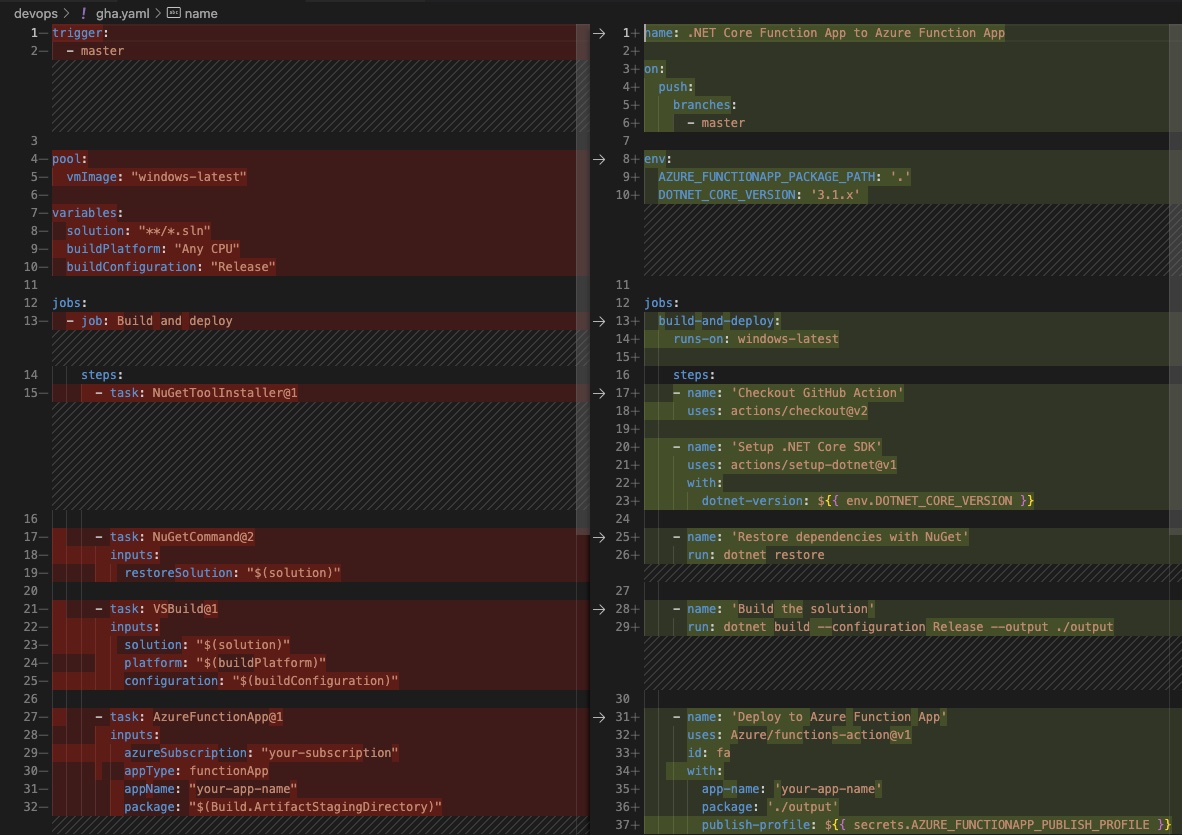Click the diff arrow next to the env block
The width and height of the screenshot is (1182, 835).
(598, 158)
